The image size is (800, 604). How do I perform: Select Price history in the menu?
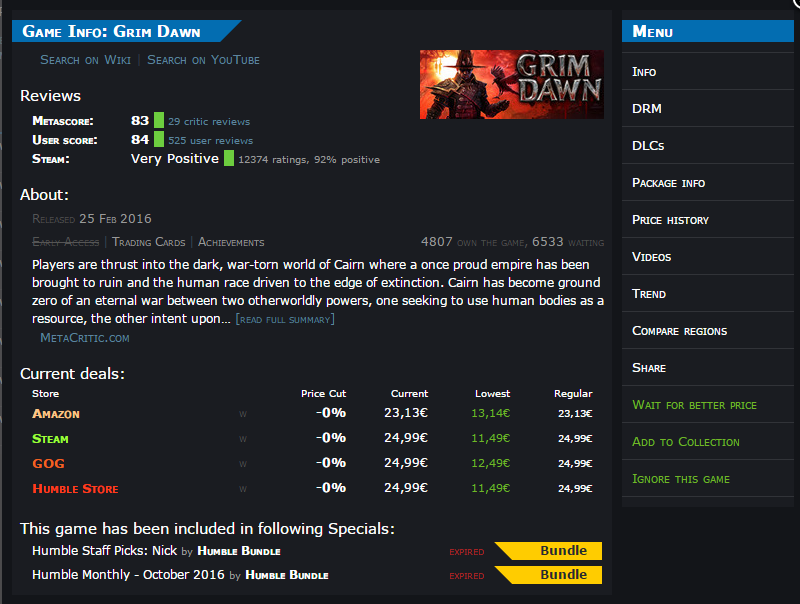click(x=670, y=220)
